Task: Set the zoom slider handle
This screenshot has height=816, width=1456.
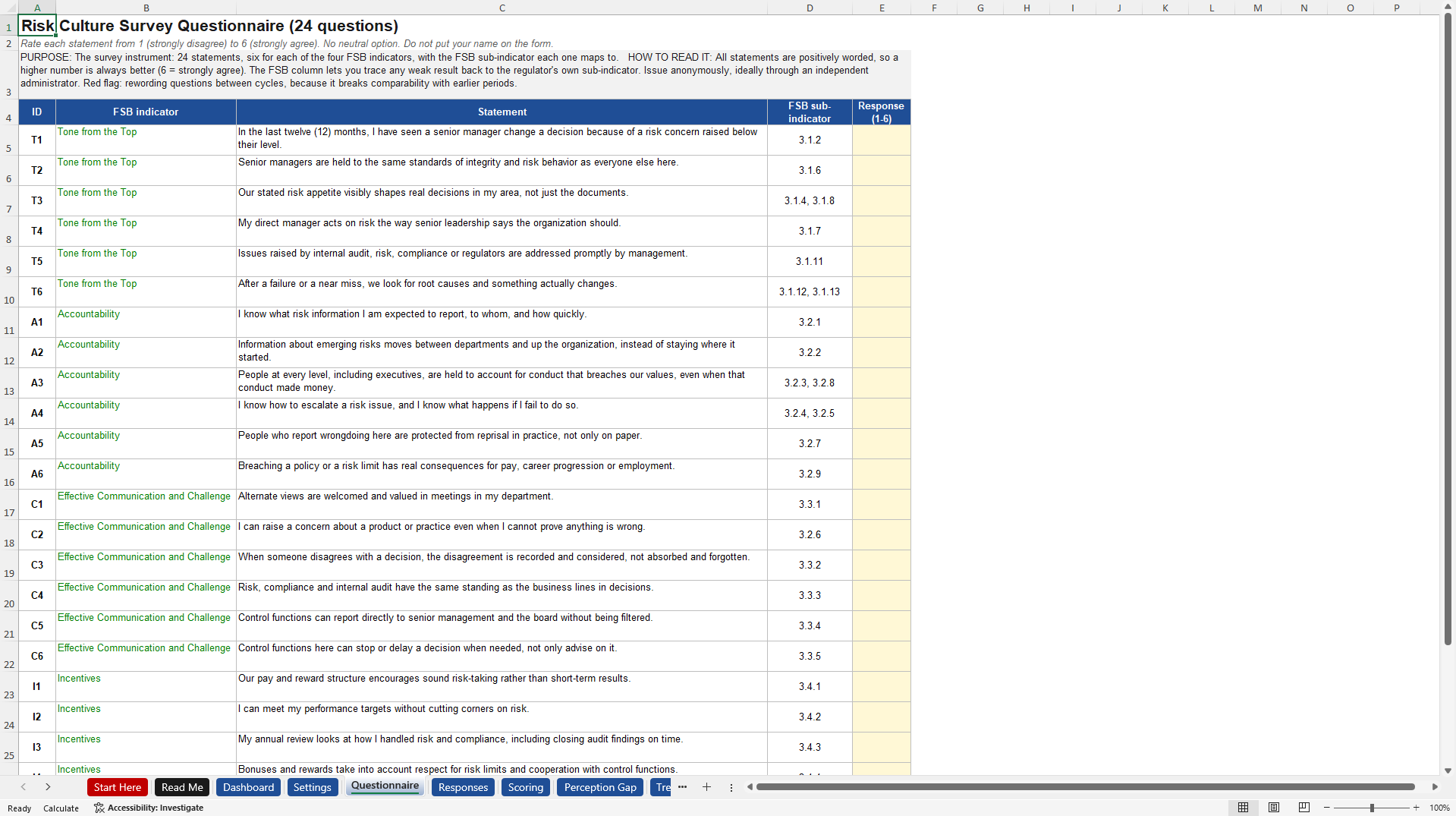Action: pos(1372,808)
